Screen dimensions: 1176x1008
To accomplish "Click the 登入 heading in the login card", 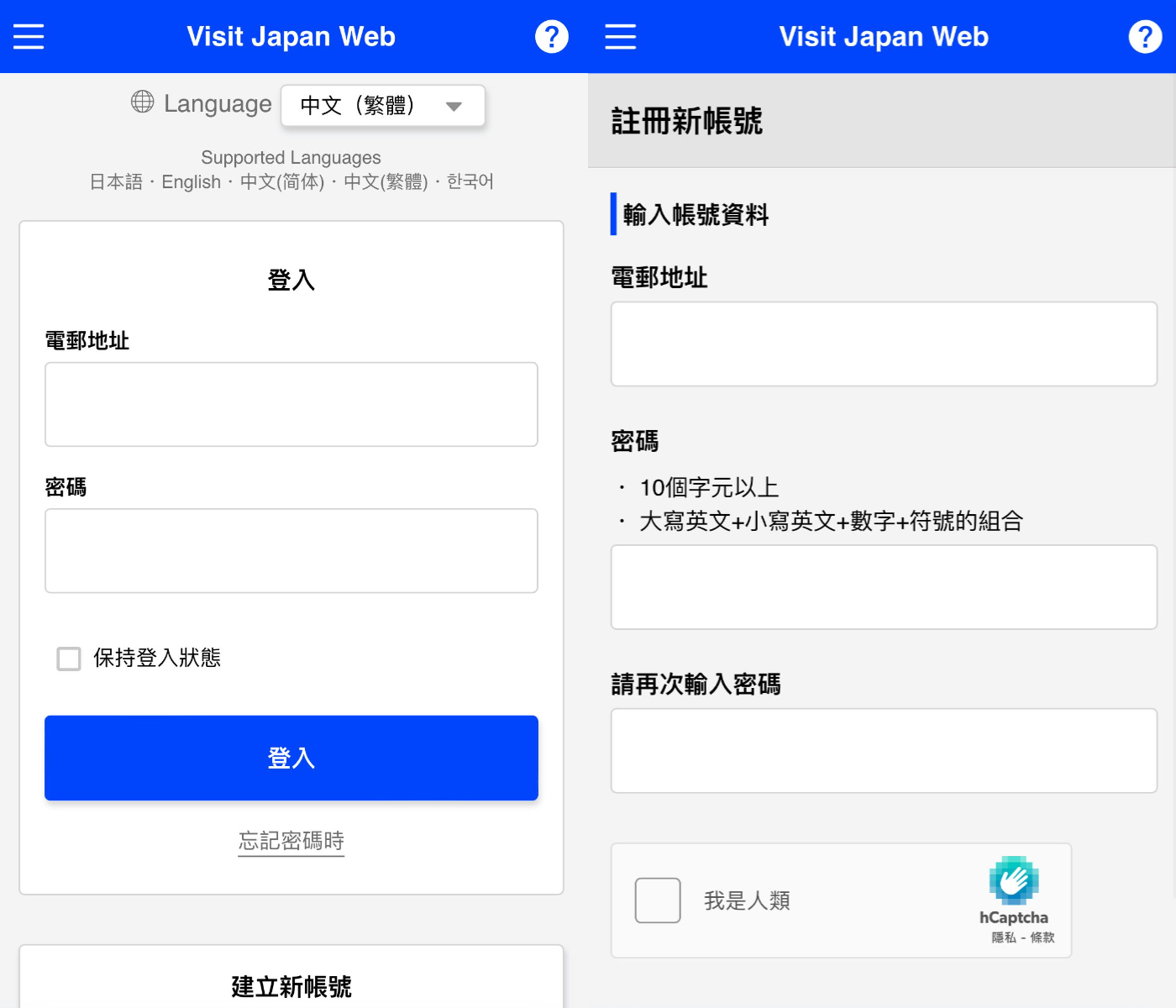I will click(291, 280).
